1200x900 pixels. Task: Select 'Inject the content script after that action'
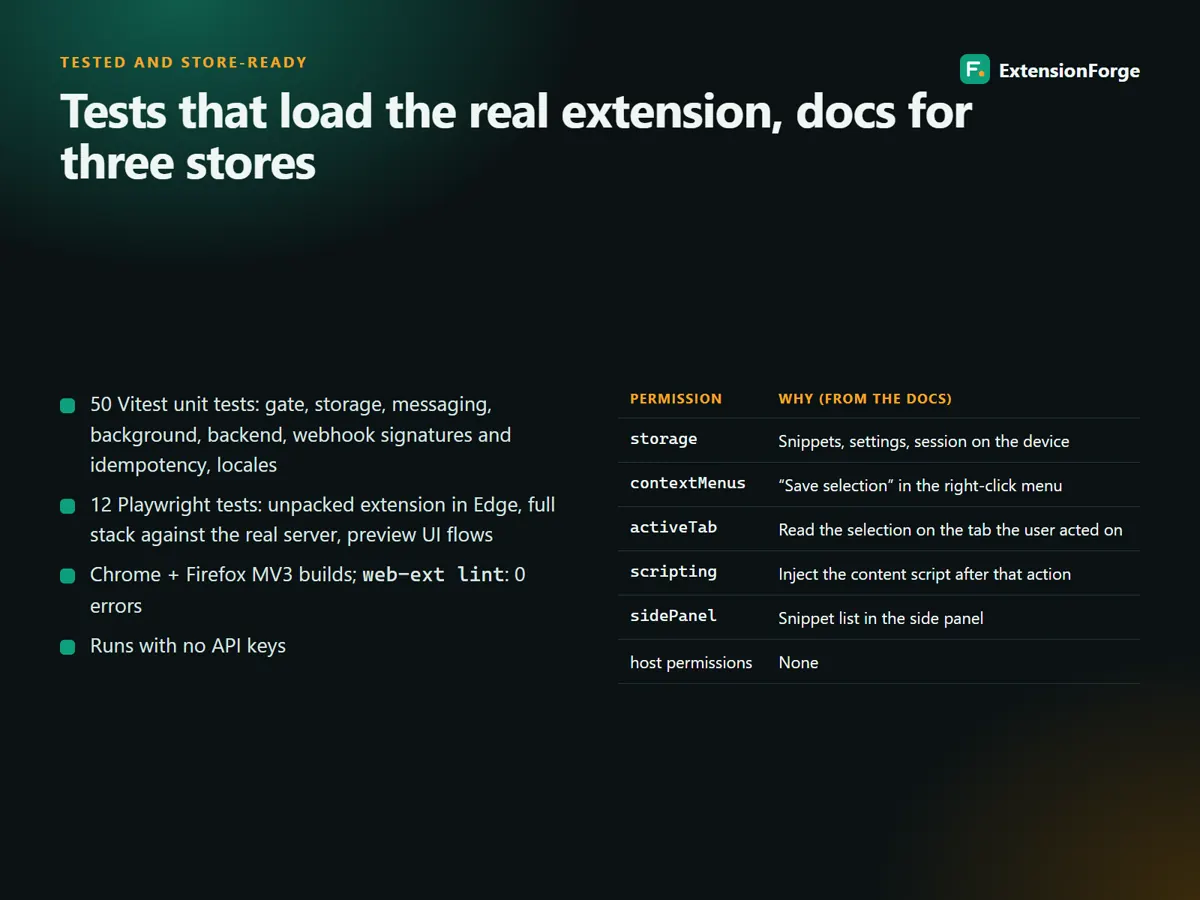click(x=925, y=574)
